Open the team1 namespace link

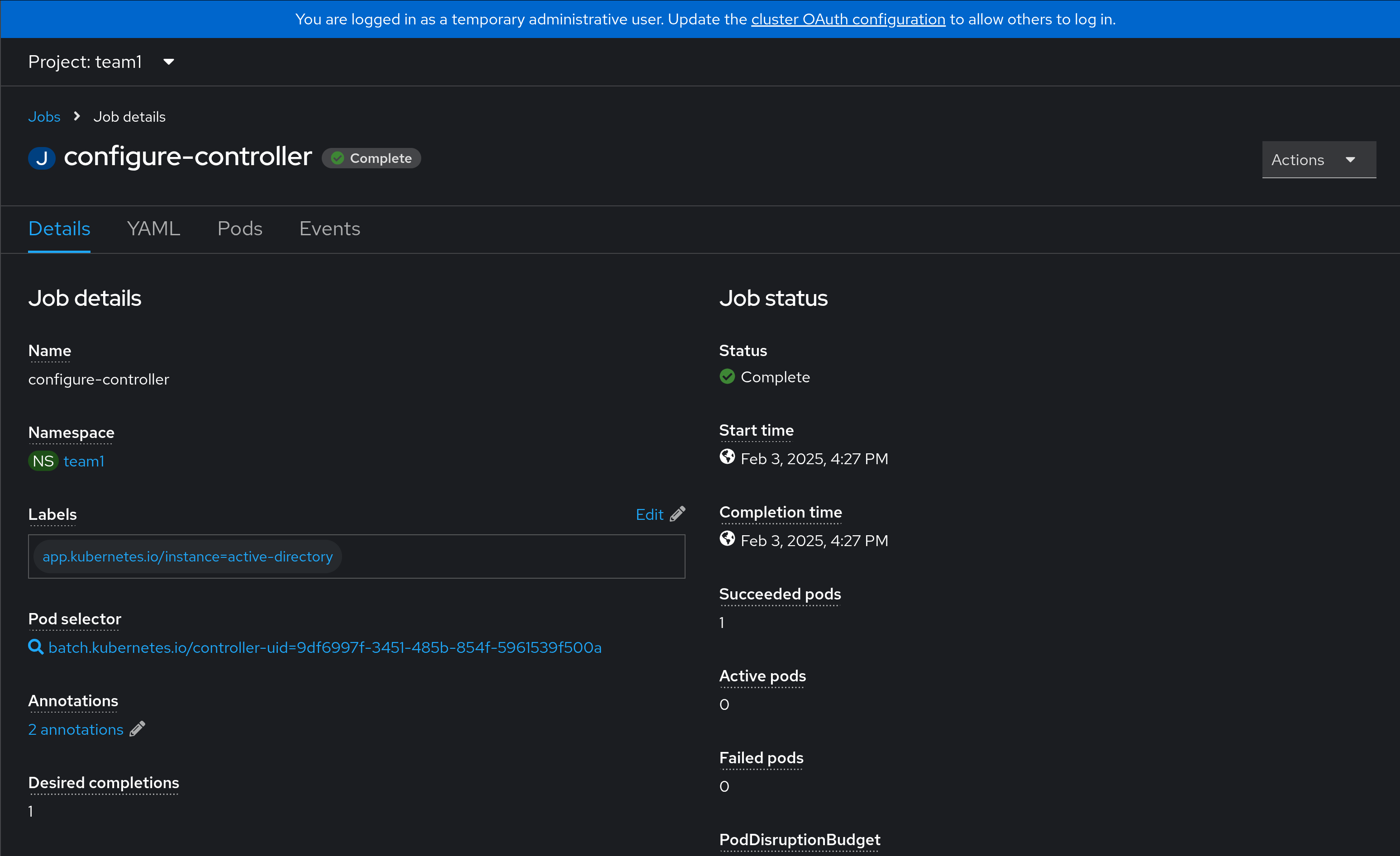[x=84, y=461]
